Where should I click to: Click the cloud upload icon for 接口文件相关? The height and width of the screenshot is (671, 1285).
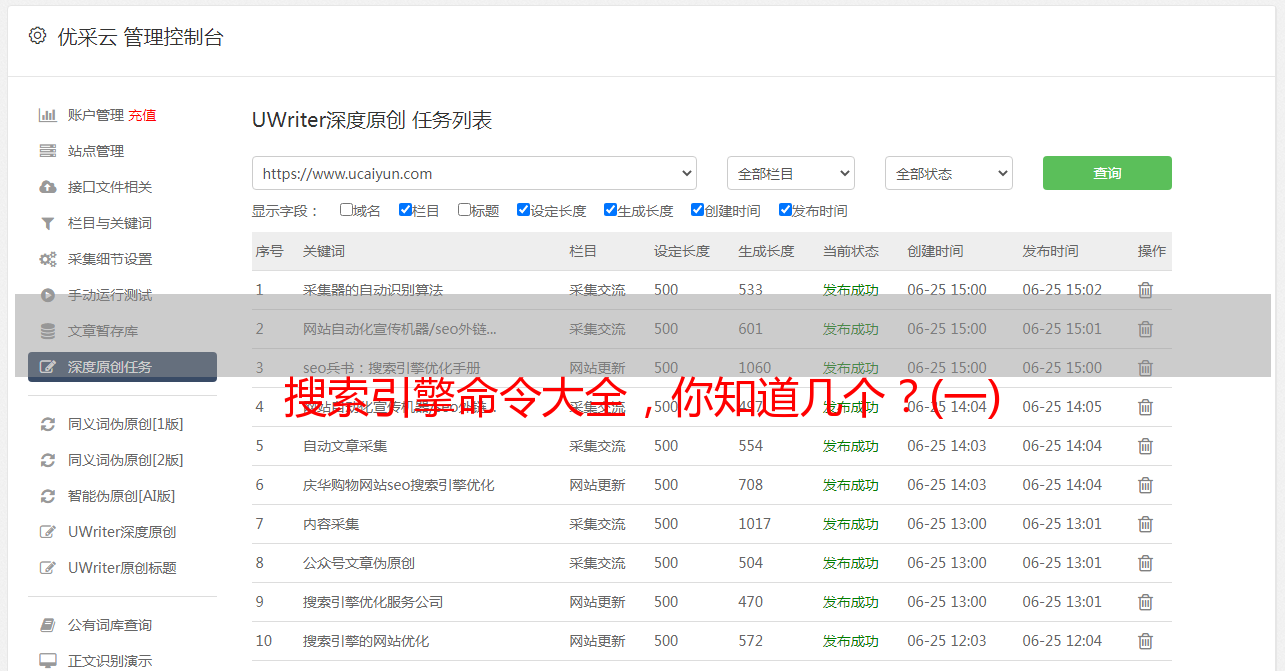point(47,187)
